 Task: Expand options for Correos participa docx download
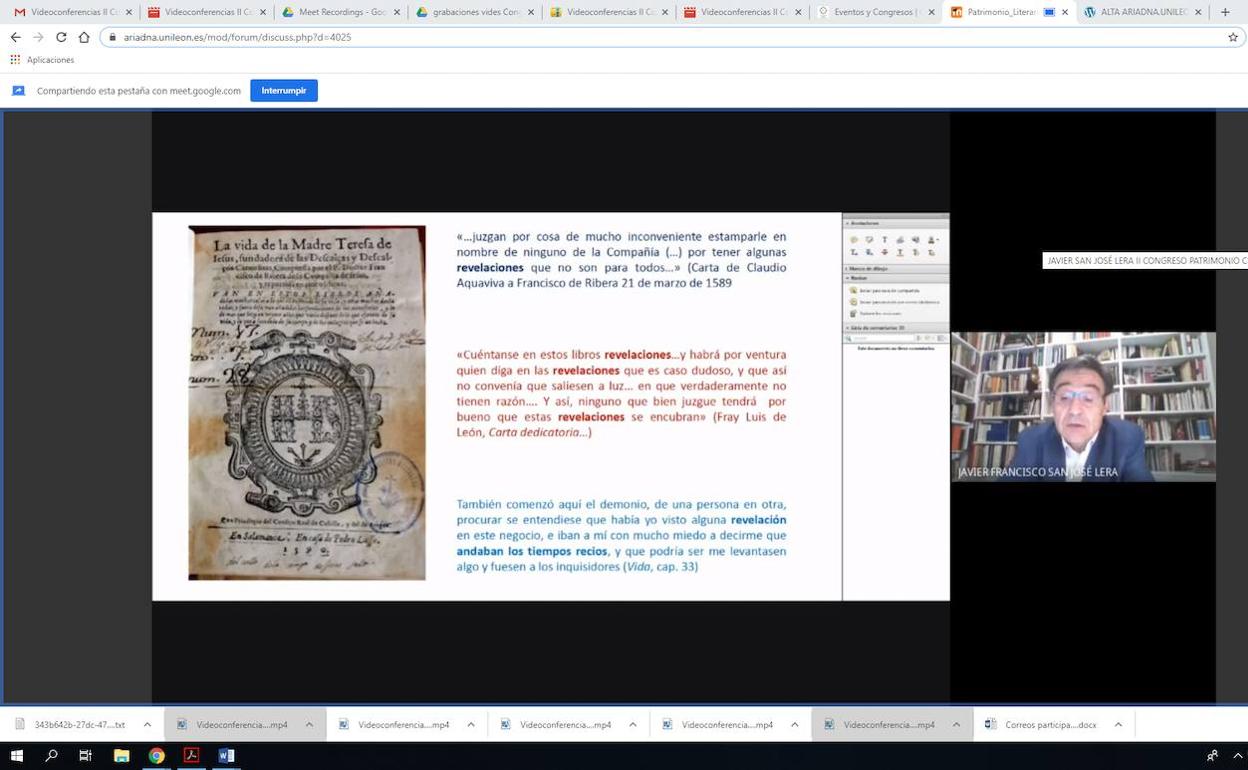click(x=1118, y=725)
